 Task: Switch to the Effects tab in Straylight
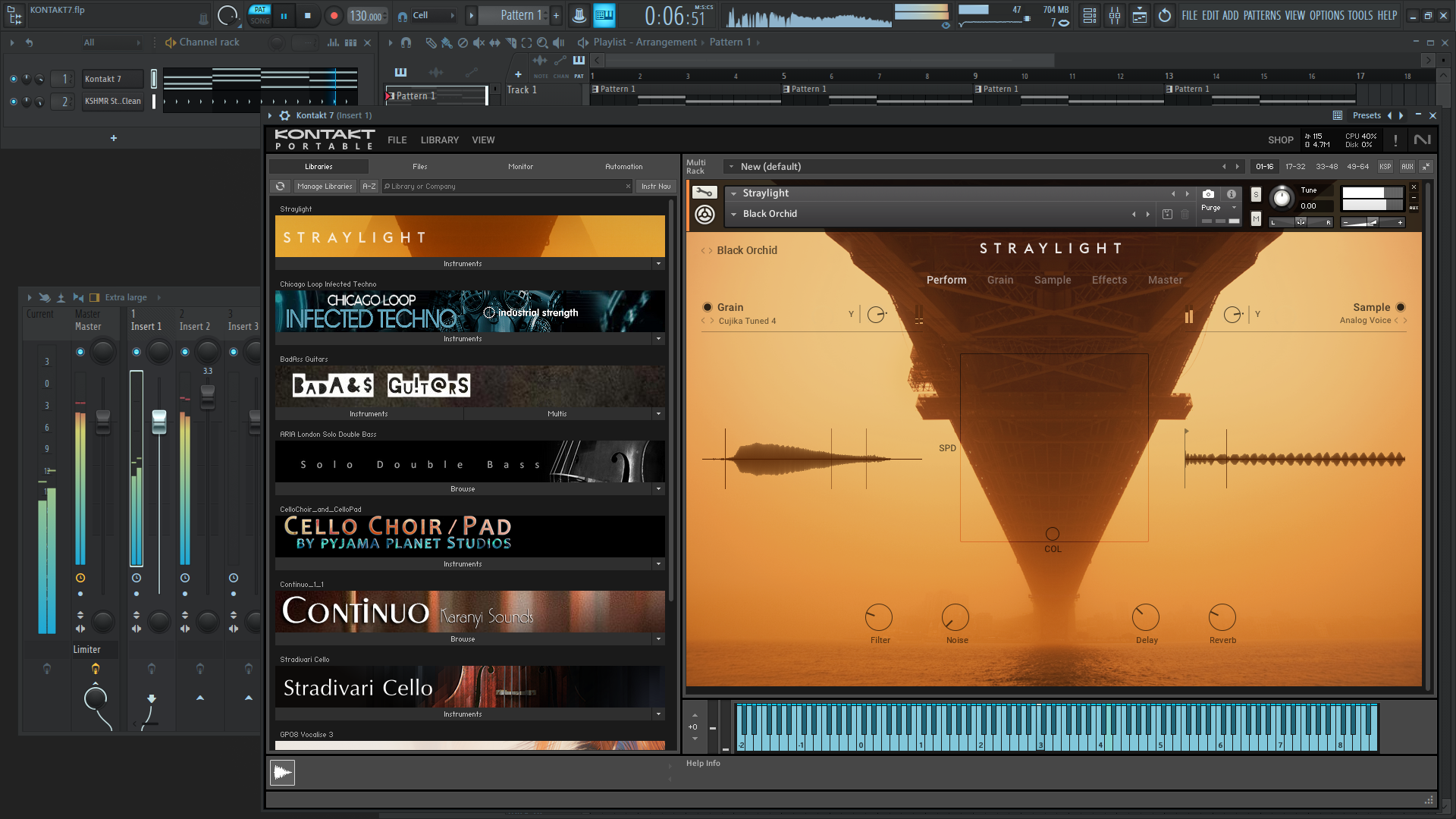[1109, 280]
